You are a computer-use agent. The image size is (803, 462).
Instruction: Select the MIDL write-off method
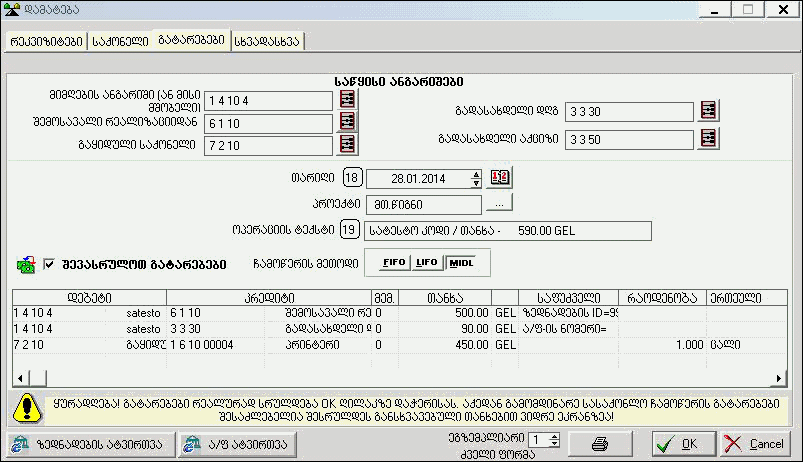point(460,262)
